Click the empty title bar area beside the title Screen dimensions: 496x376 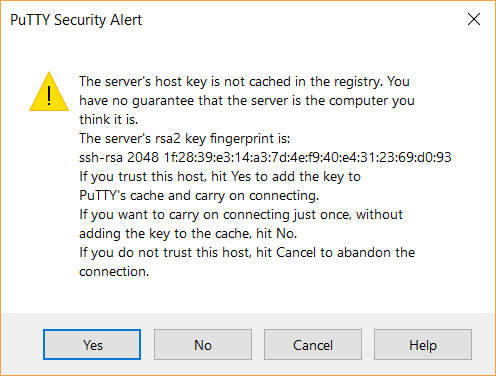coord(300,19)
